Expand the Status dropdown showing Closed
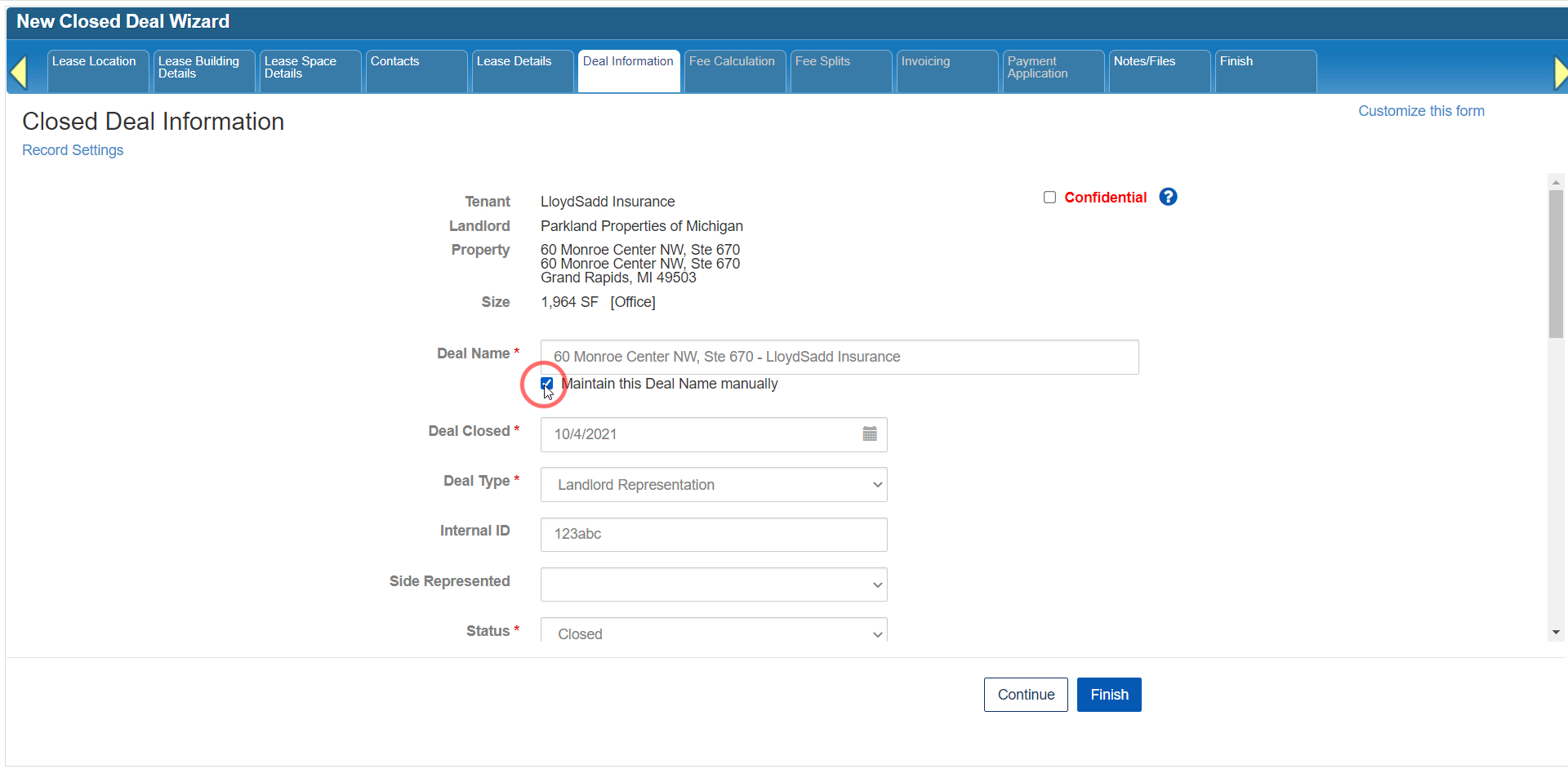The height and width of the screenshot is (769, 1568). (713, 633)
